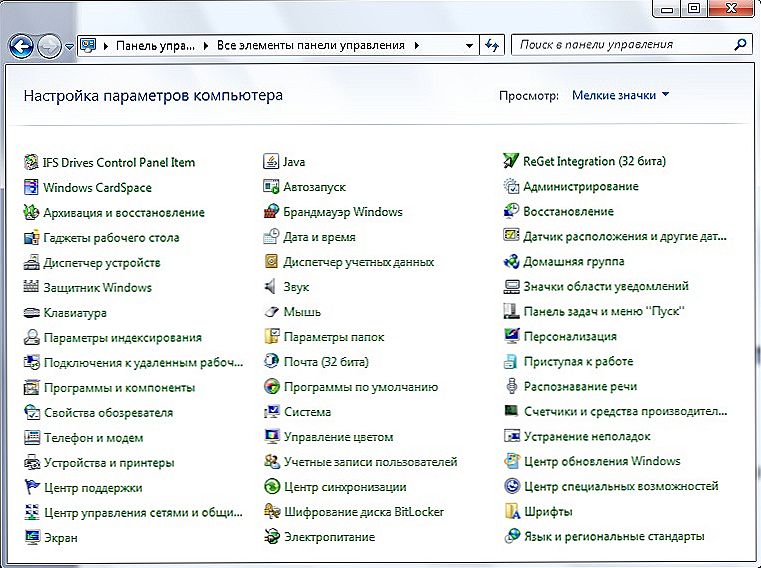Open the Программы по умолчанию icon
Screen dimensions: 761x568
[x=271, y=387]
